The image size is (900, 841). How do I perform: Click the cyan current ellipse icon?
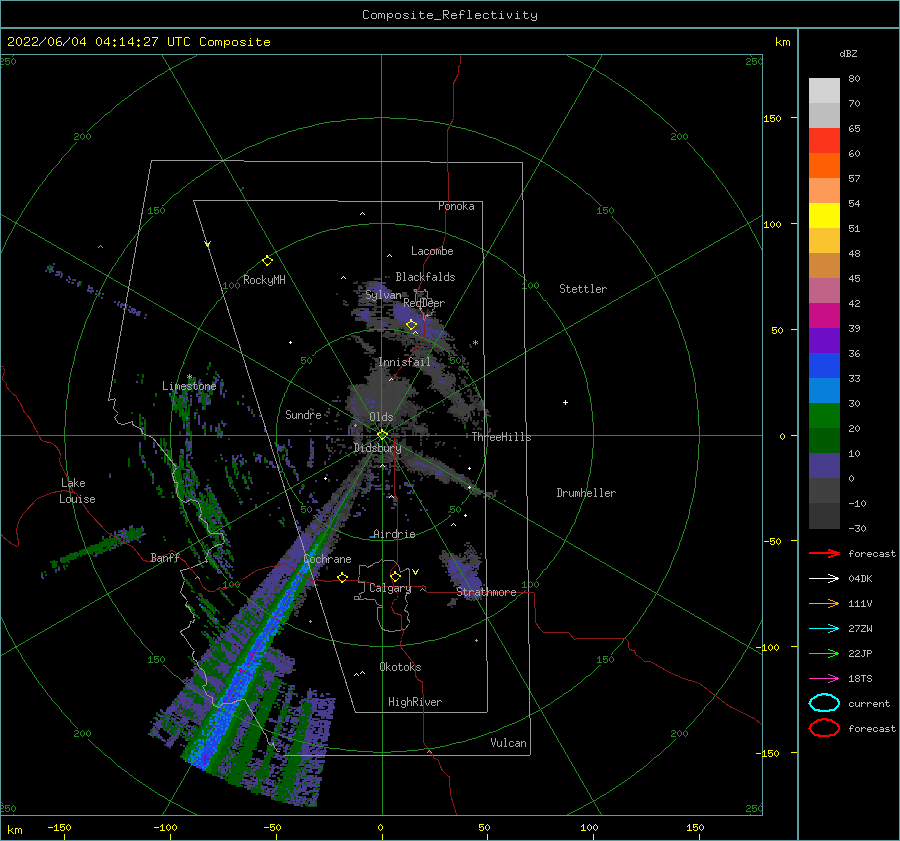824,703
